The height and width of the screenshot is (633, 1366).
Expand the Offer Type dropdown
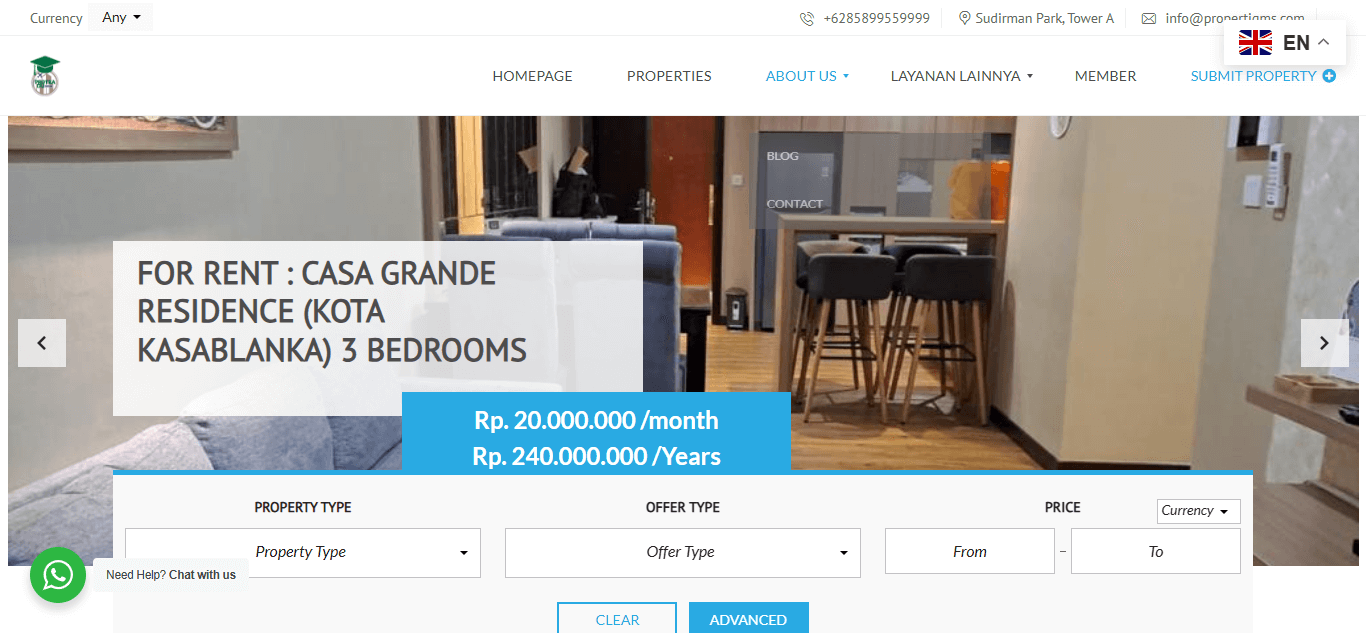pyautogui.click(x=683, y=553)
